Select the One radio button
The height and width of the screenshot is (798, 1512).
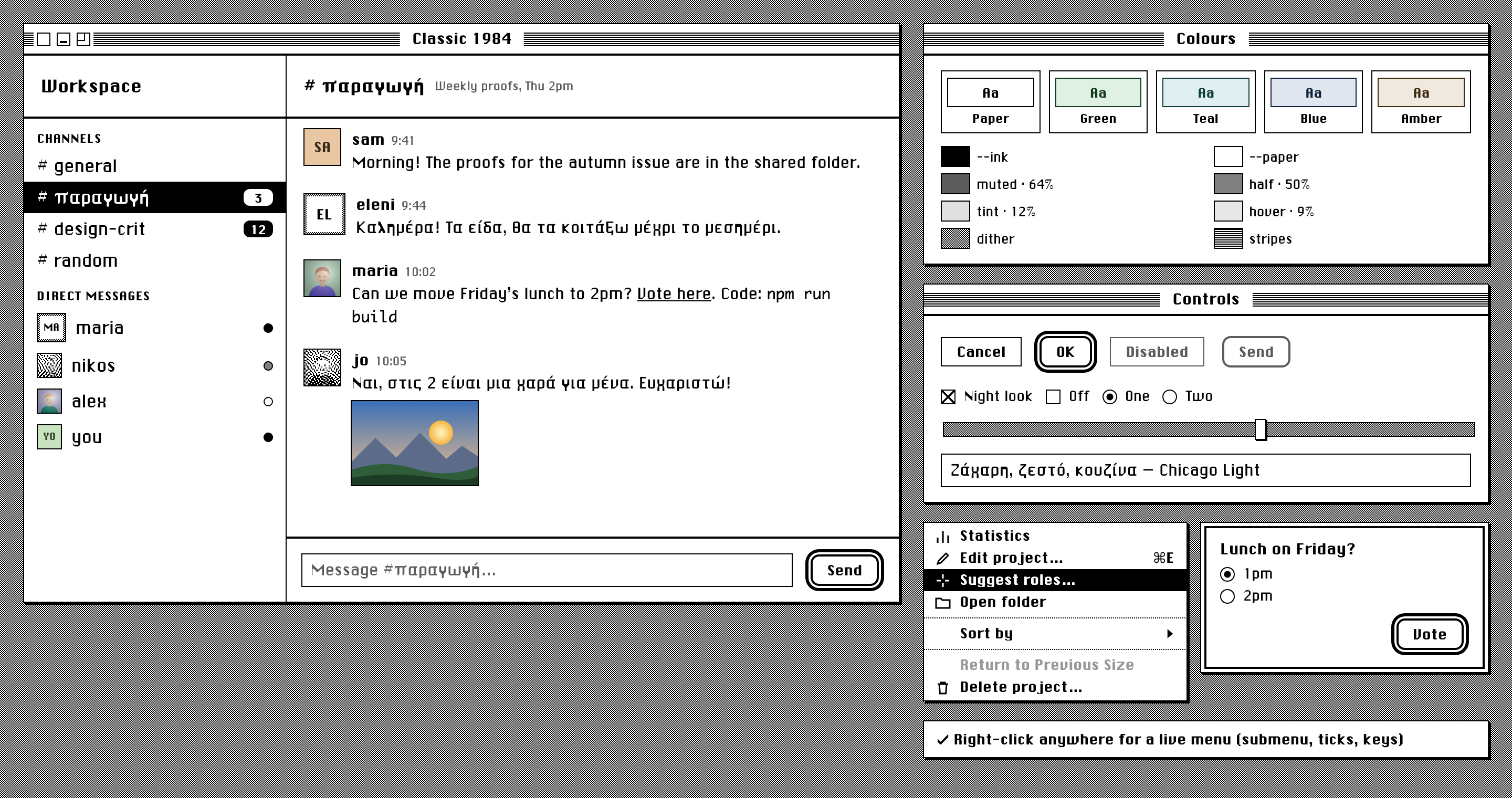tap(1109, 397)
